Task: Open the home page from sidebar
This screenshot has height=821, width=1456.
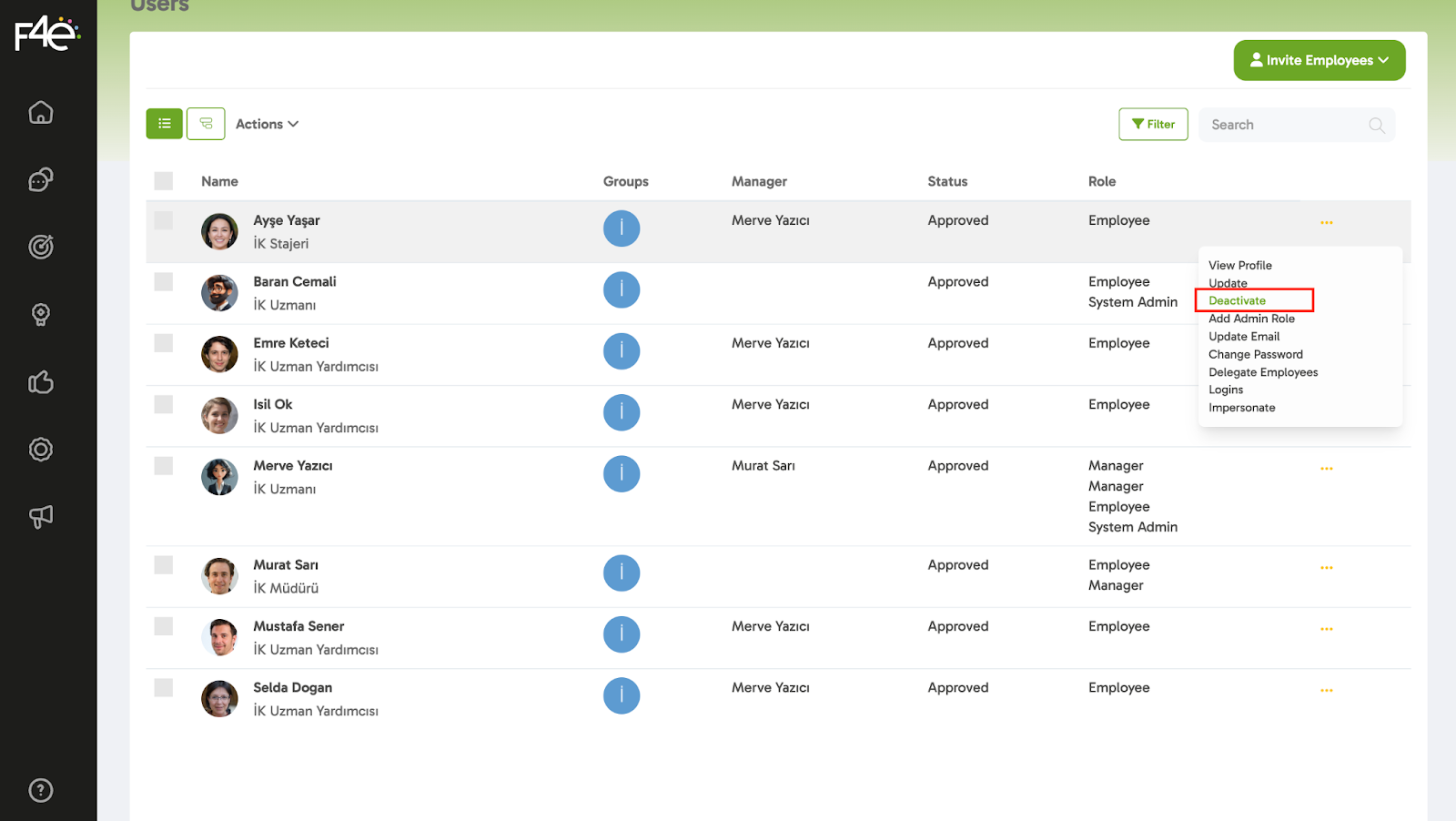Action: point(41,112)
